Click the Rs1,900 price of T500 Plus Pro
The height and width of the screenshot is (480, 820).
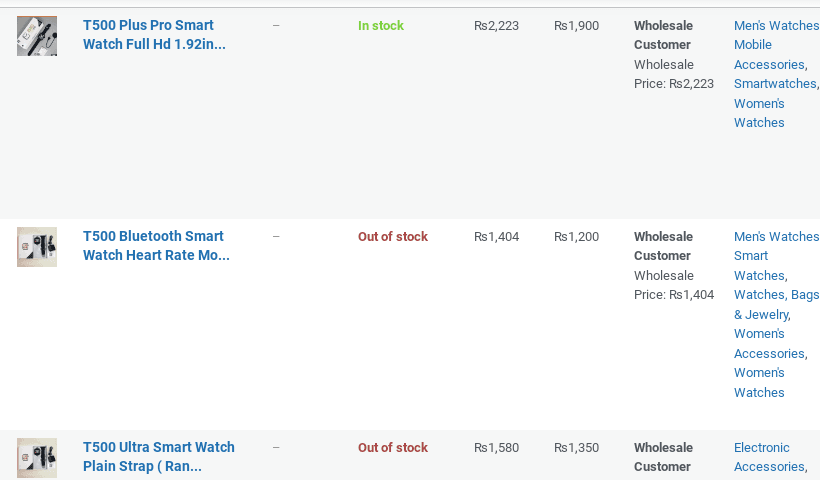(x=576, y=26)
